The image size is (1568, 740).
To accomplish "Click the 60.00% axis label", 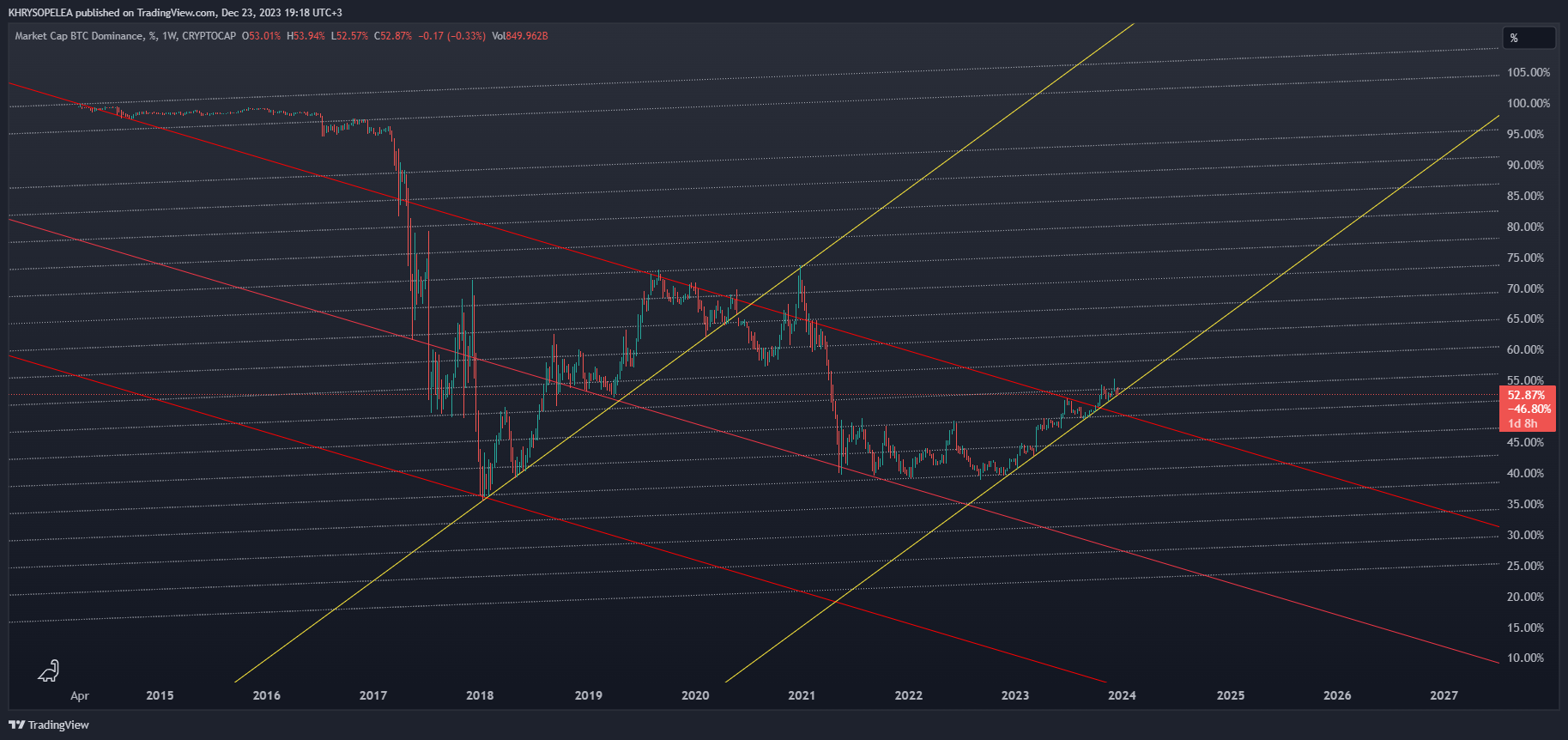I will (x=1525, y=349).
